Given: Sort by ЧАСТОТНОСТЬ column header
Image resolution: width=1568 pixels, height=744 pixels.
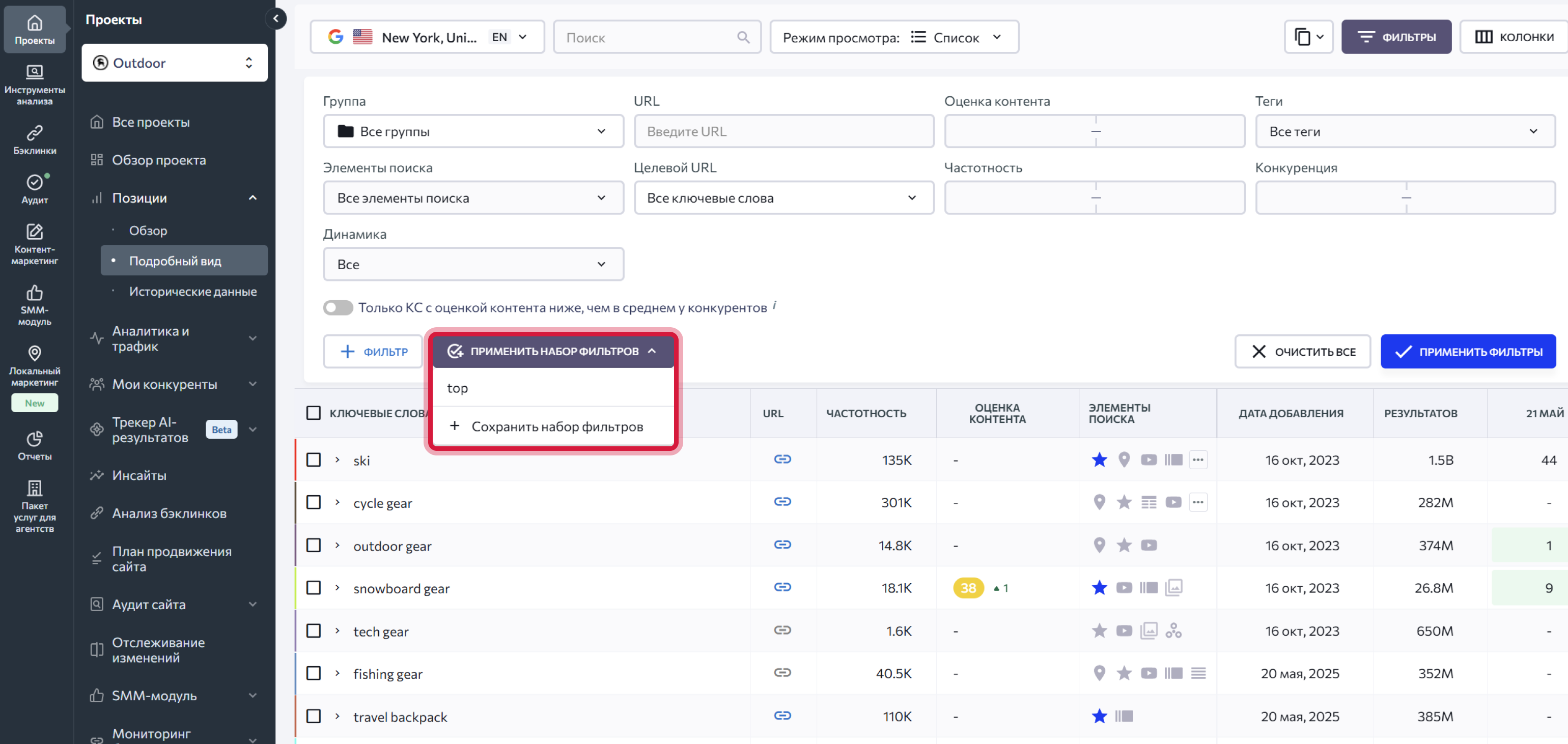Looking at the screenshot, I should click(865, 413).
